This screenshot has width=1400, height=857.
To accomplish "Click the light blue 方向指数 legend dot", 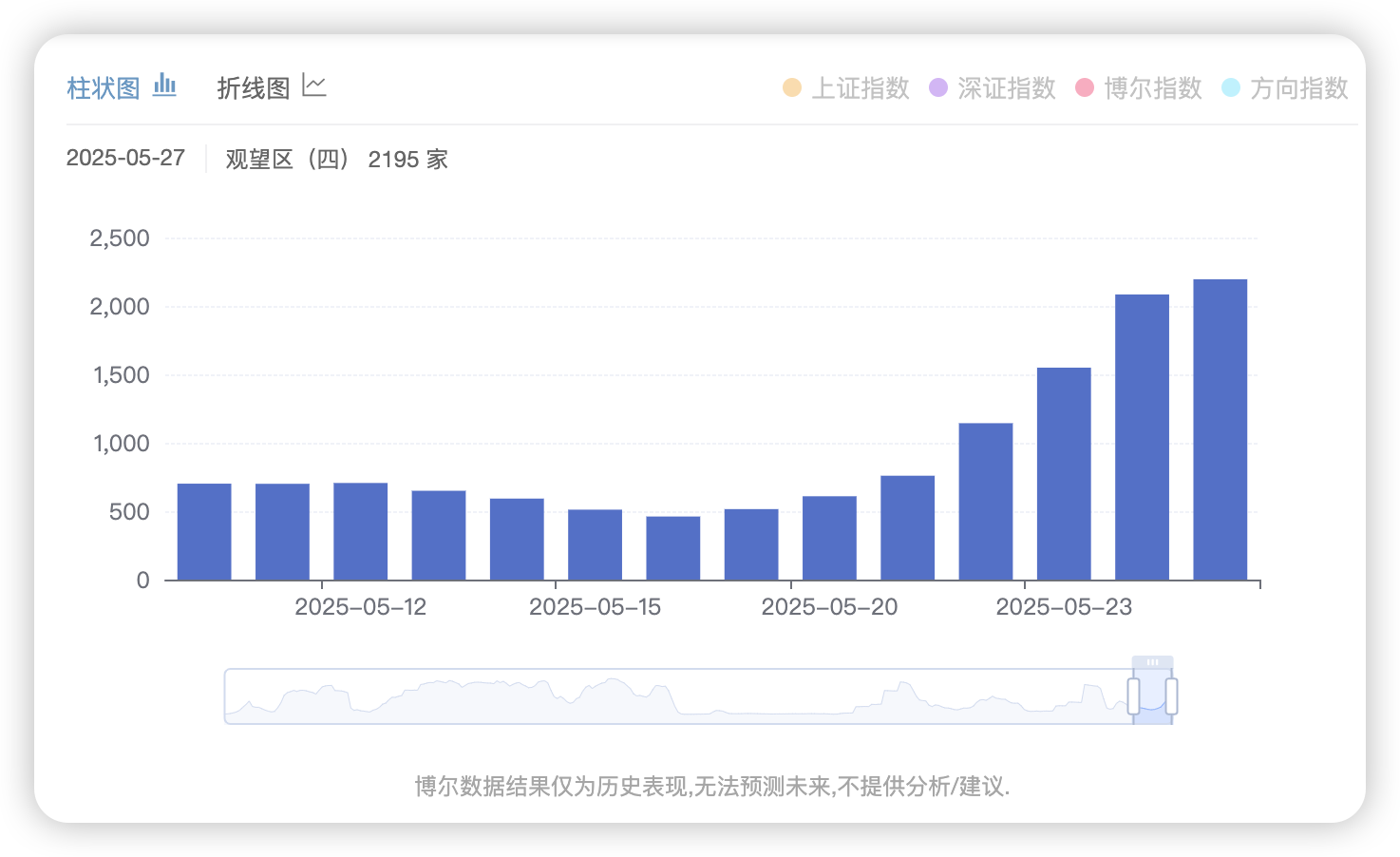I will pyautogui.click(x=1231, y=88).
